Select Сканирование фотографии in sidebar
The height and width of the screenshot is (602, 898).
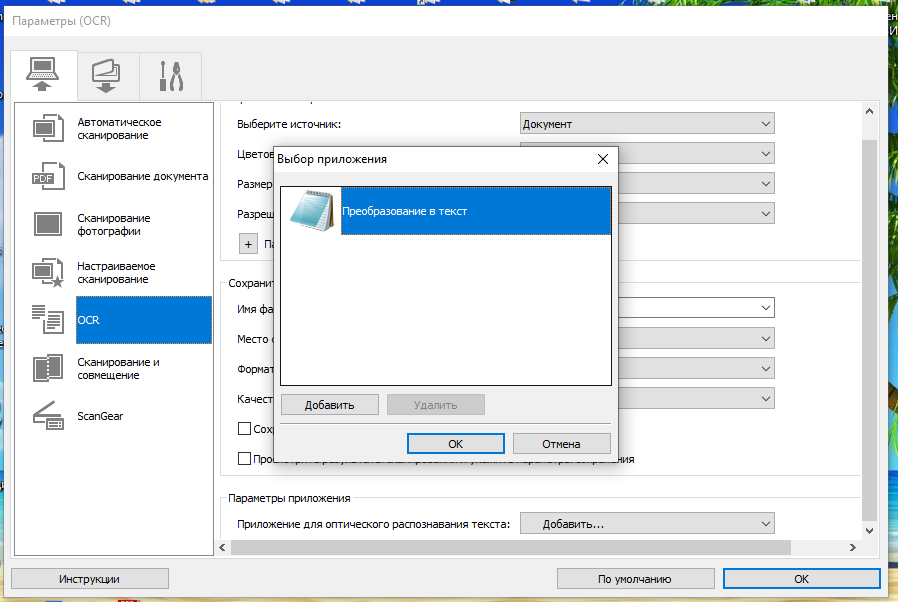click(114, 225)
